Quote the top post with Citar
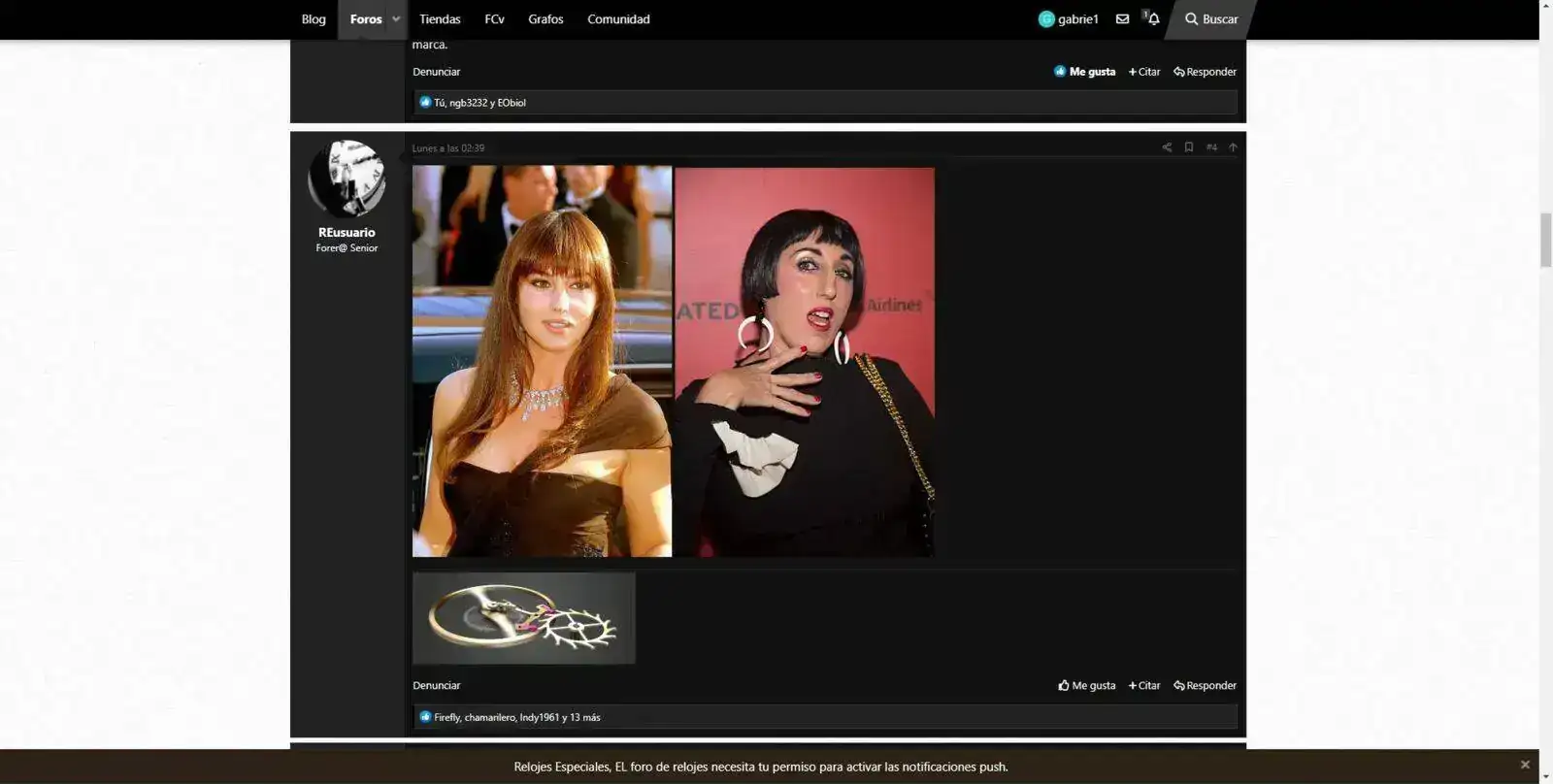 1144,72
